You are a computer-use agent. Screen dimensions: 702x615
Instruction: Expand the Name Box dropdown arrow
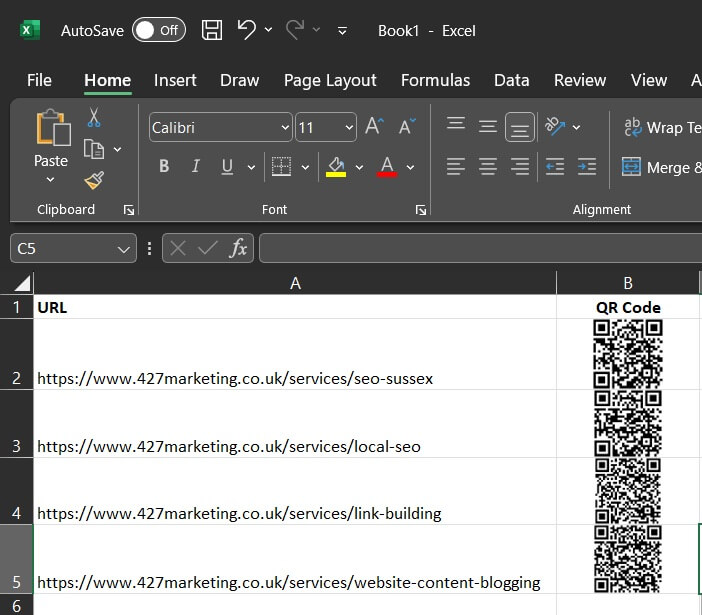click(124, 249)
